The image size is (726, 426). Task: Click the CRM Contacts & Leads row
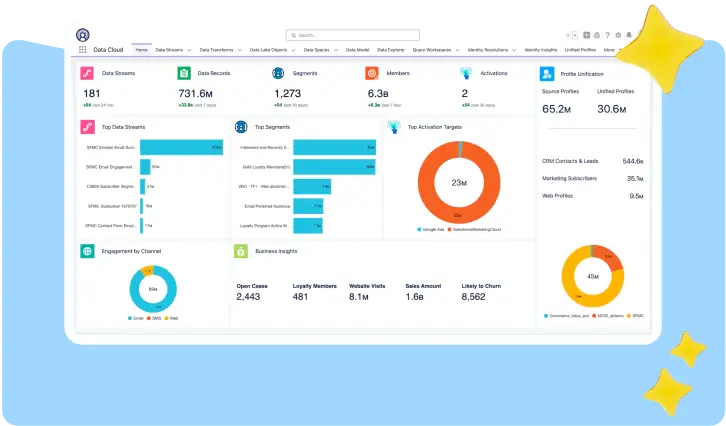click(593, 161)
